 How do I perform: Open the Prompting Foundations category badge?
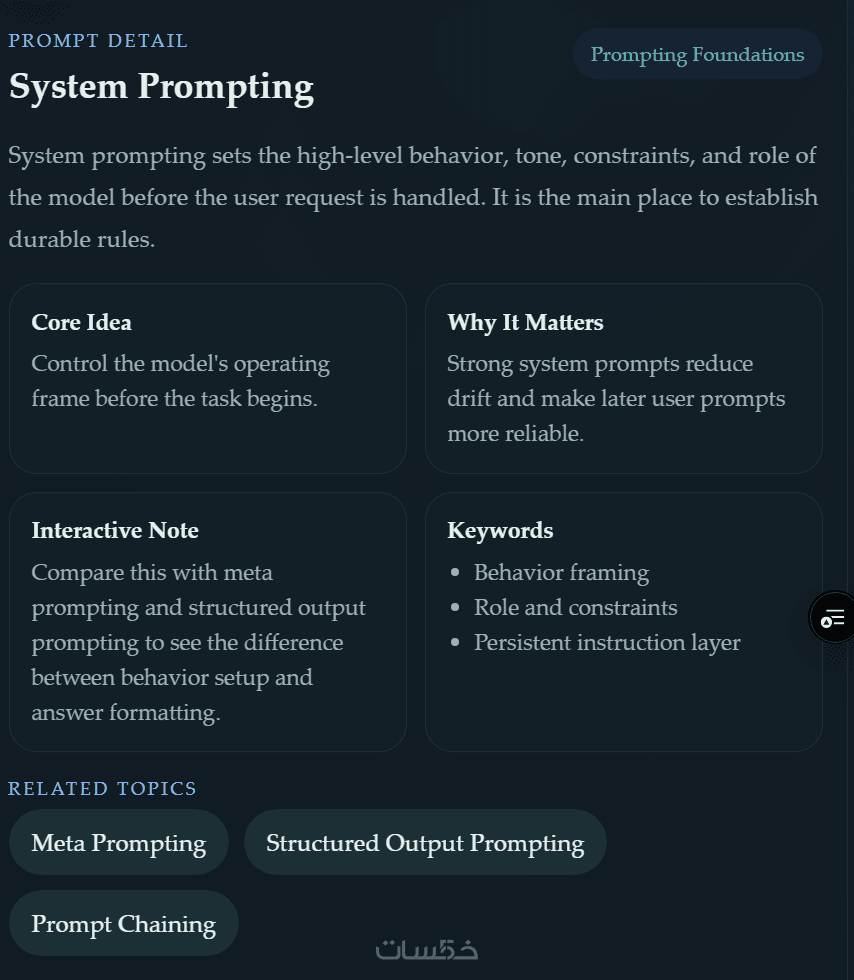(697, 54)
